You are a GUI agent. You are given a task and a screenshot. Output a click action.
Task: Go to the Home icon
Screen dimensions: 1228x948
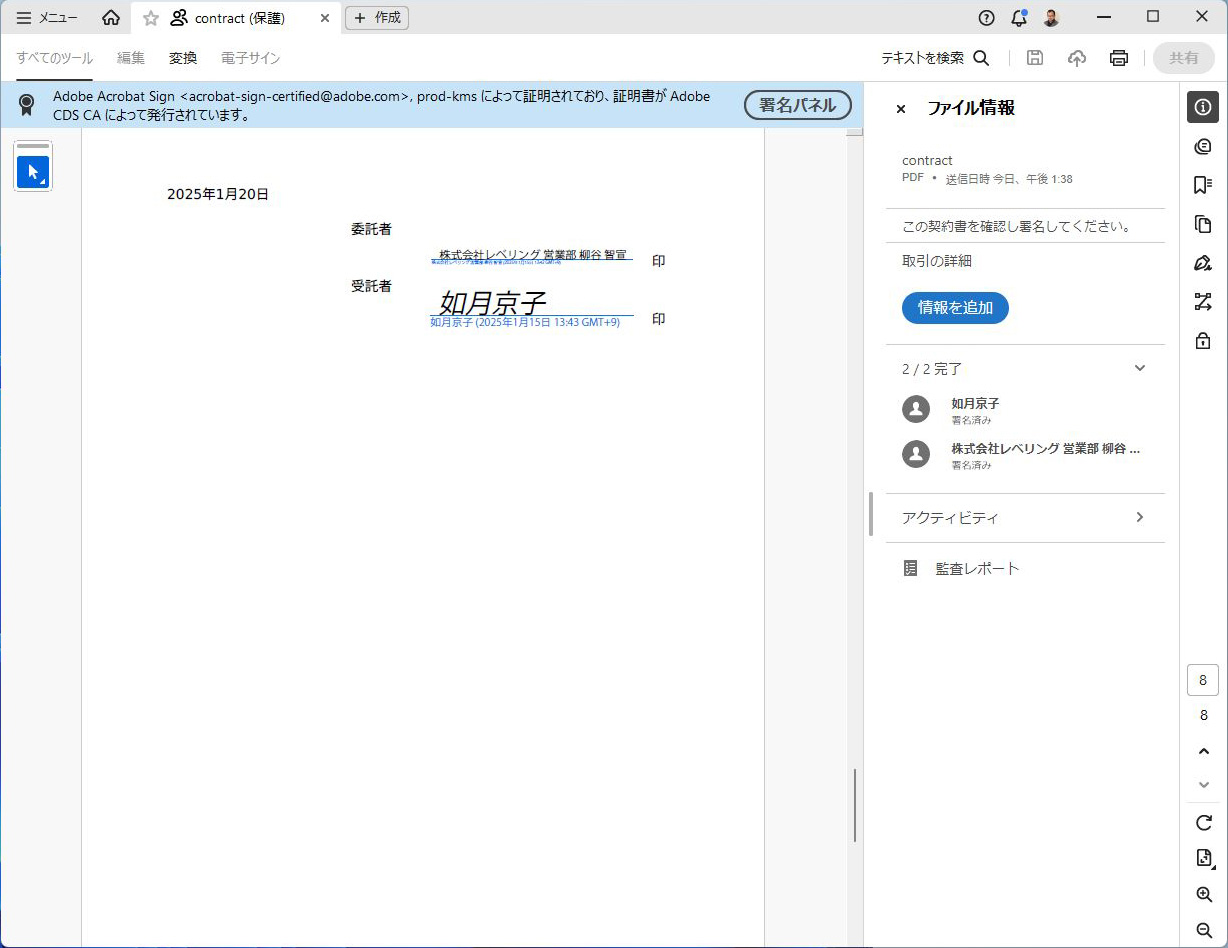point(111,18)
